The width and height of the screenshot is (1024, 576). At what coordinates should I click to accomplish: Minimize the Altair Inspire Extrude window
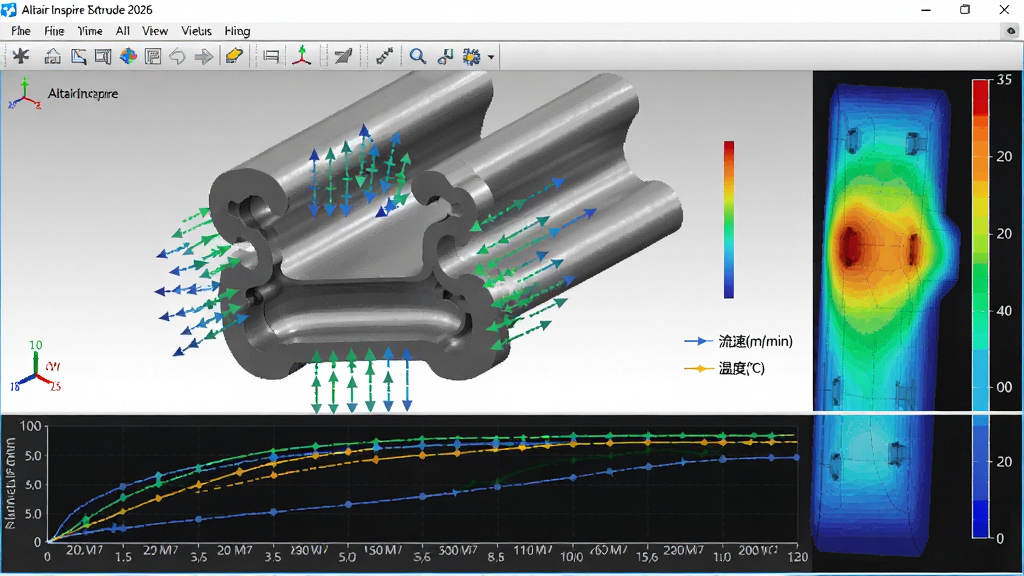click(925, 10)
